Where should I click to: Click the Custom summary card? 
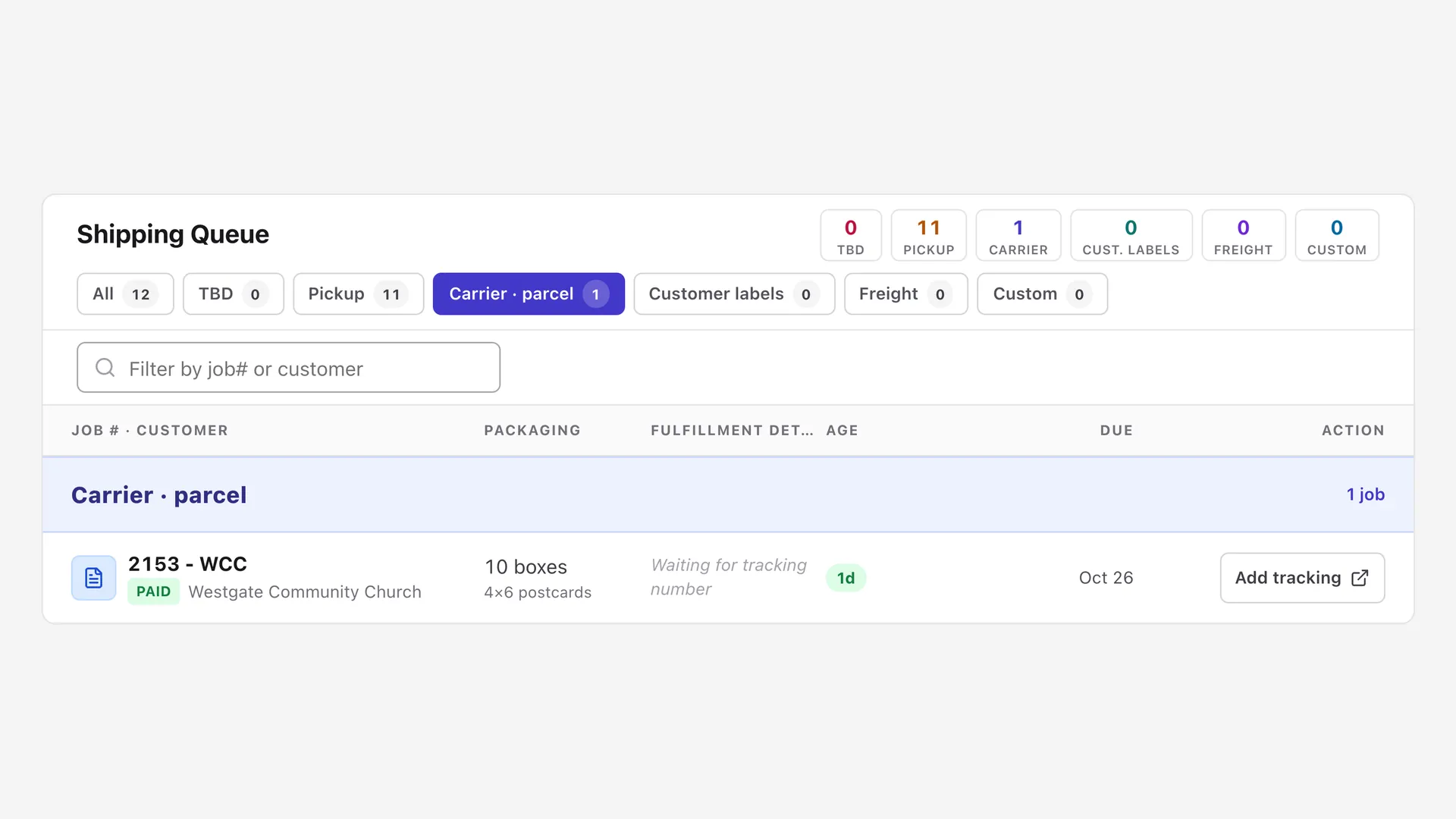[x=1336, y=235]
